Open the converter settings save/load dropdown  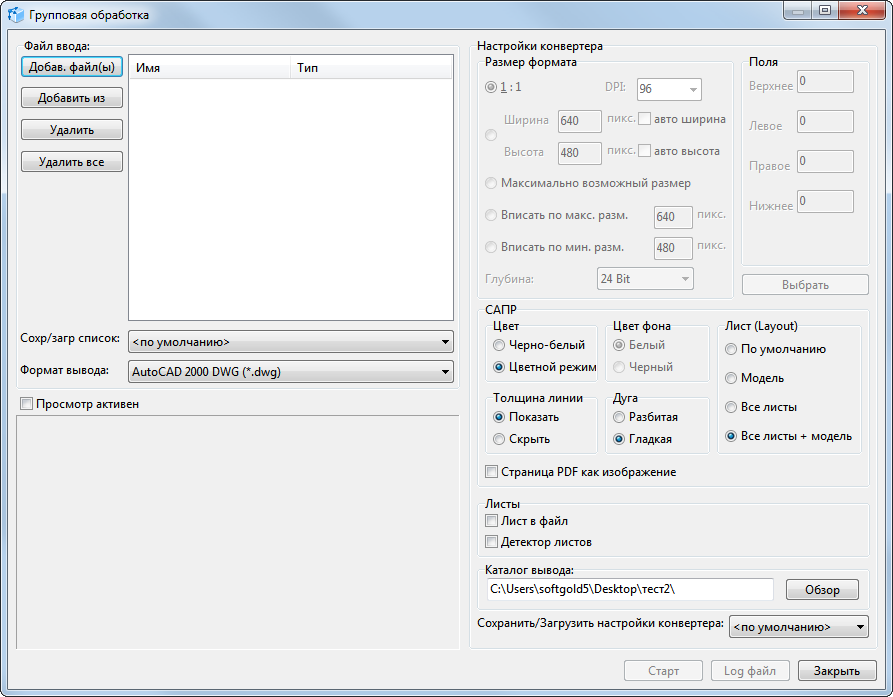[x=799, y=627]
